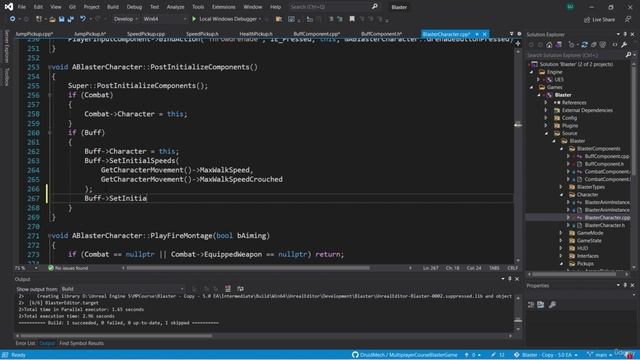Screen dimensions: 640x360
Task: Click Alphabetical sort icon in Properties panel
Action: (541, 304)
